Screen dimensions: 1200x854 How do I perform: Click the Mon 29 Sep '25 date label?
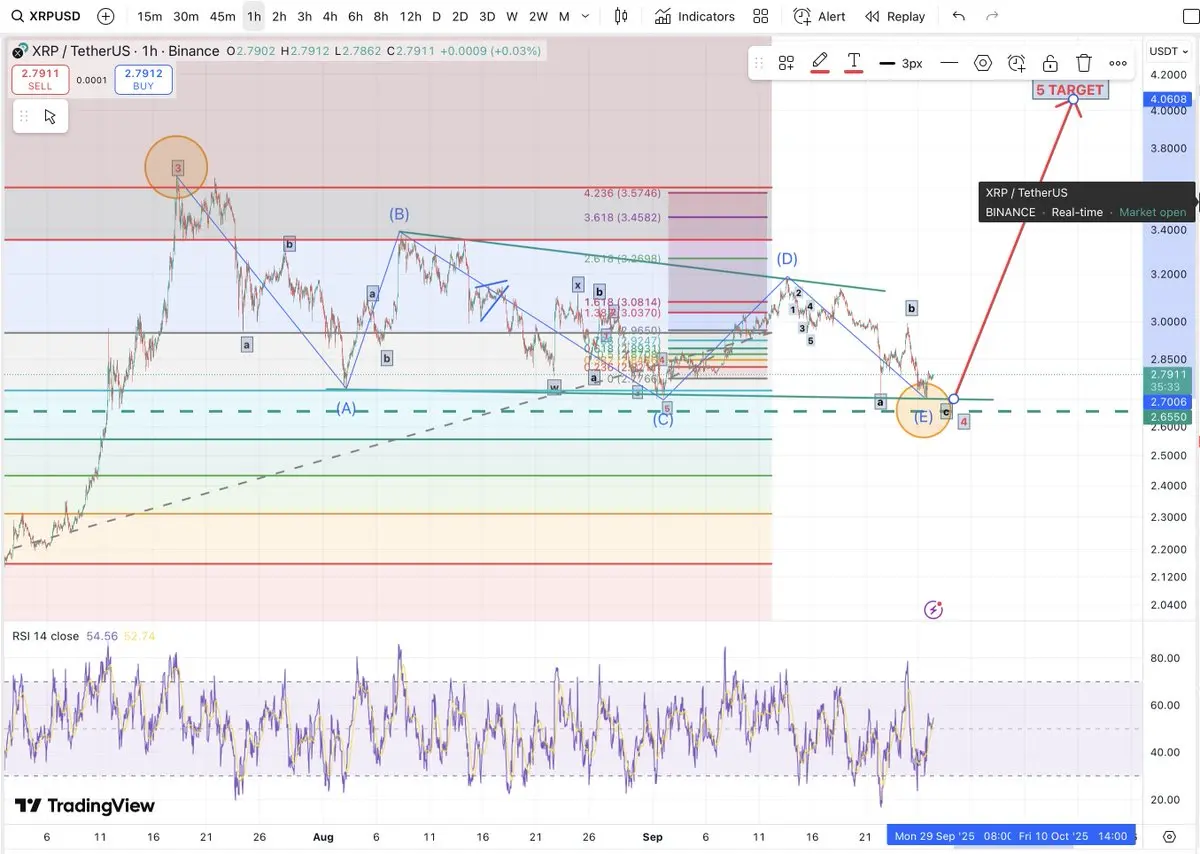934,836
